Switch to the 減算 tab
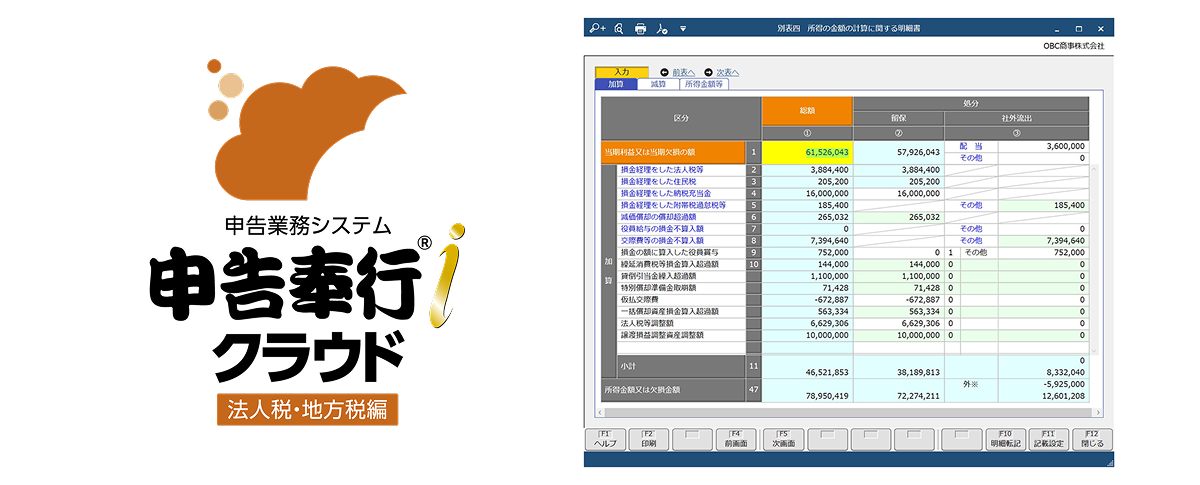The width and height of the screenshot is (1200, 485). pos(657,84)
